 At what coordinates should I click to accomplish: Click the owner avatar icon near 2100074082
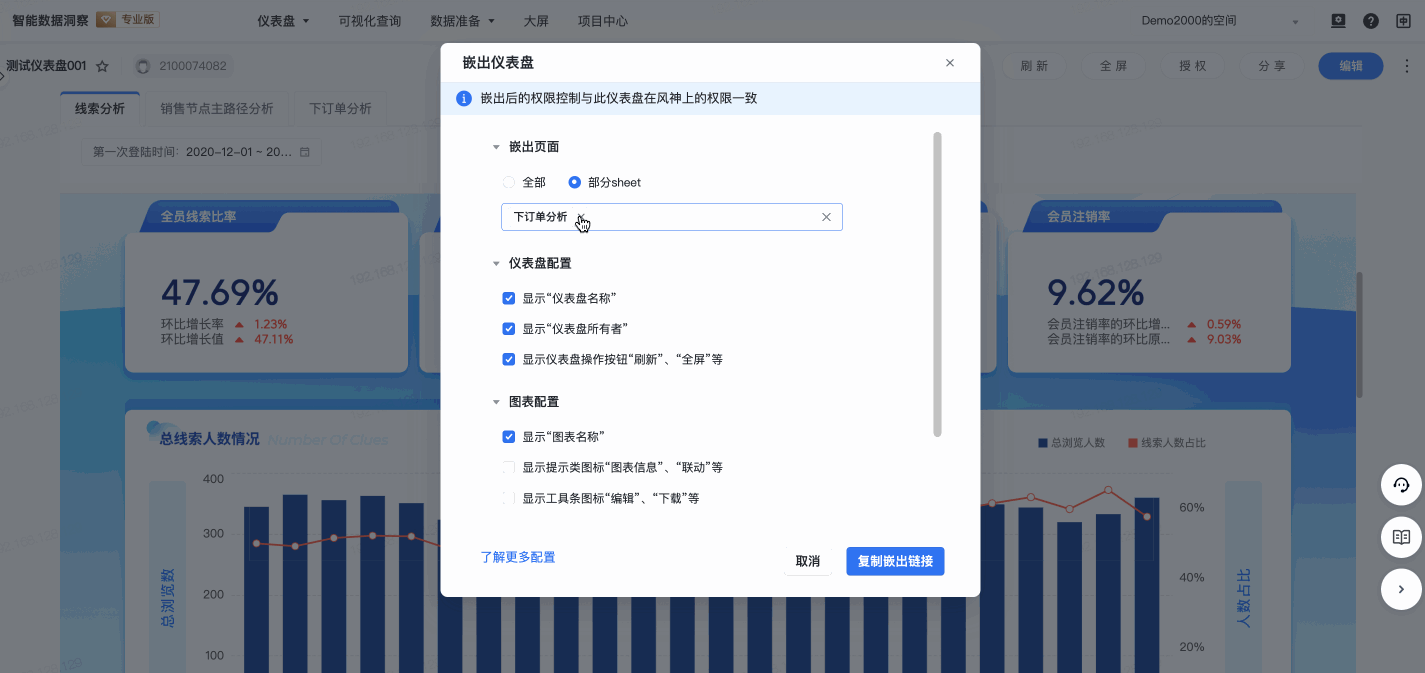[143, 67]
